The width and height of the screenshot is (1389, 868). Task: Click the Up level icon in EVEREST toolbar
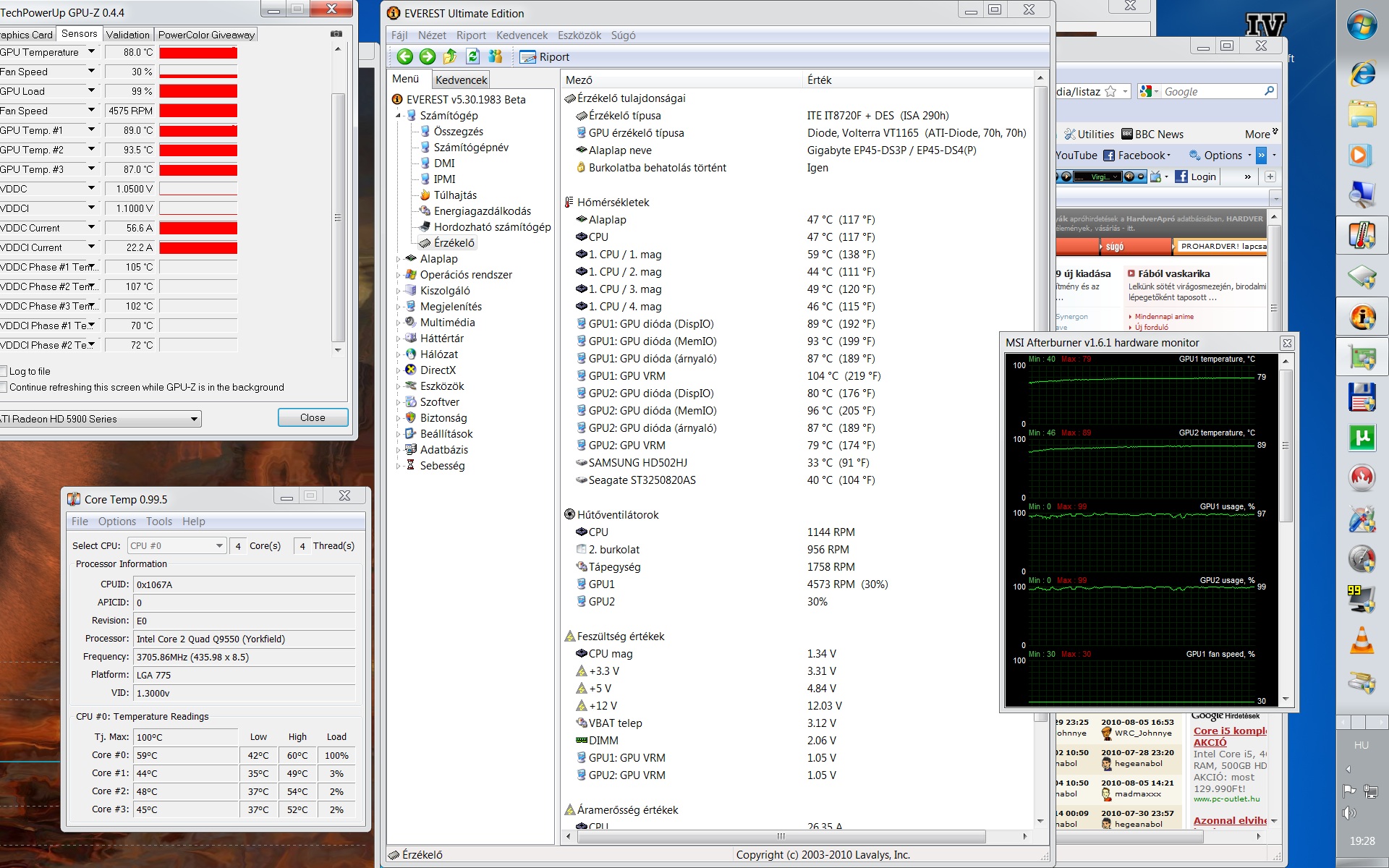[450, 56]
